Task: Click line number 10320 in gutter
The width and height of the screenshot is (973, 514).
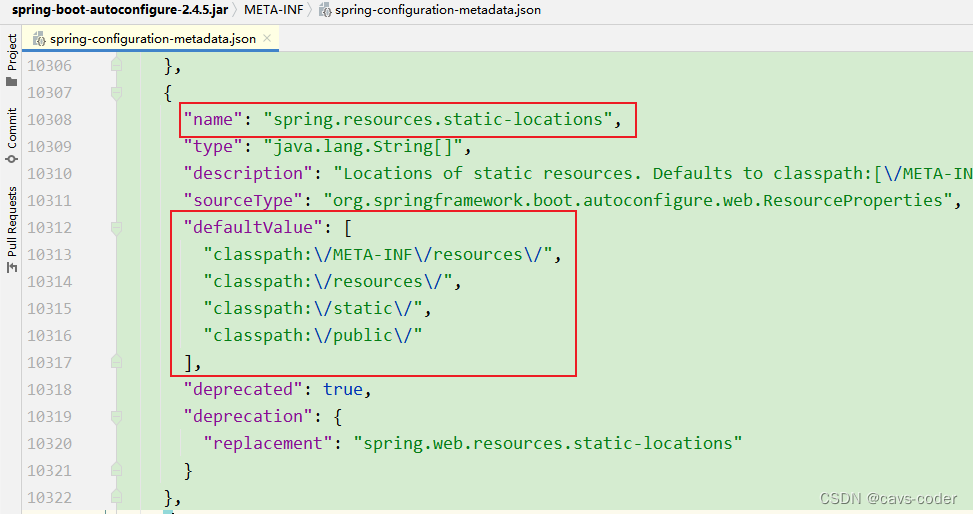Action: [x=50, y=443]
